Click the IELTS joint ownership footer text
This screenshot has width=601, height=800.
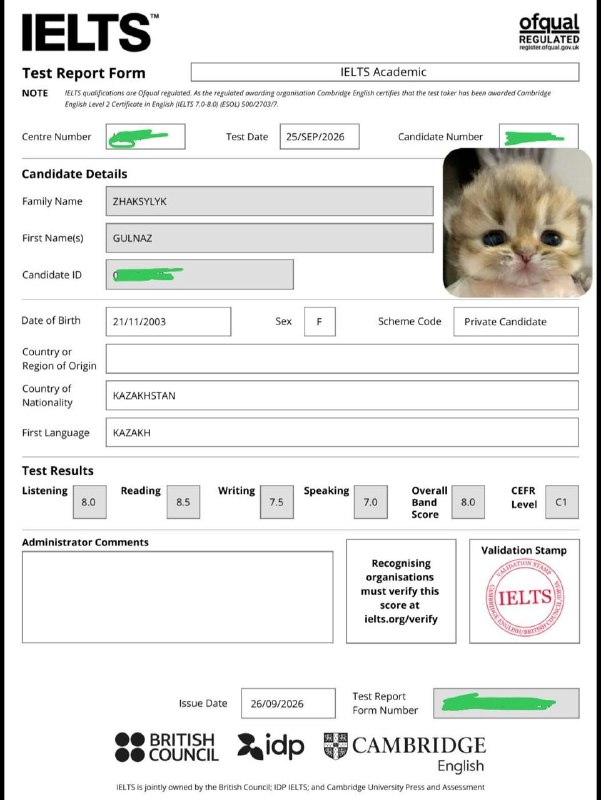300,787
